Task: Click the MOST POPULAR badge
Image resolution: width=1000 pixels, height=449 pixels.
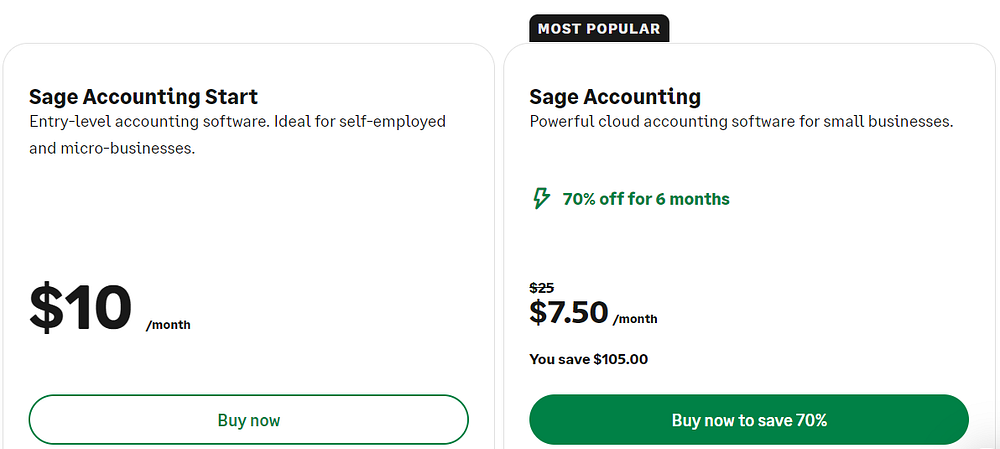Action: pos(599,28)
